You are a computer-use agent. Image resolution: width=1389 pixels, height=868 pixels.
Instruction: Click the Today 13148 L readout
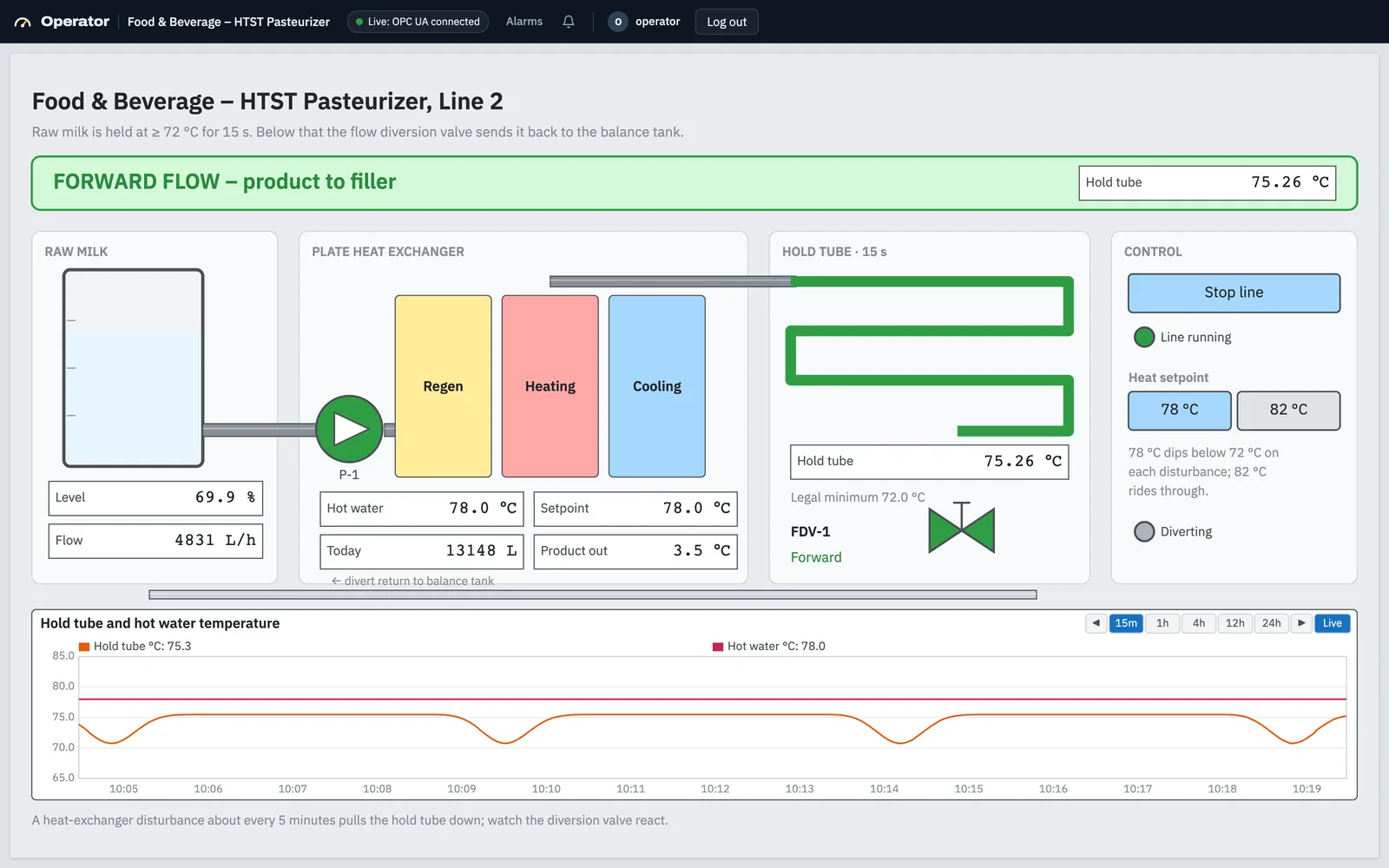[x=422, y=551]
